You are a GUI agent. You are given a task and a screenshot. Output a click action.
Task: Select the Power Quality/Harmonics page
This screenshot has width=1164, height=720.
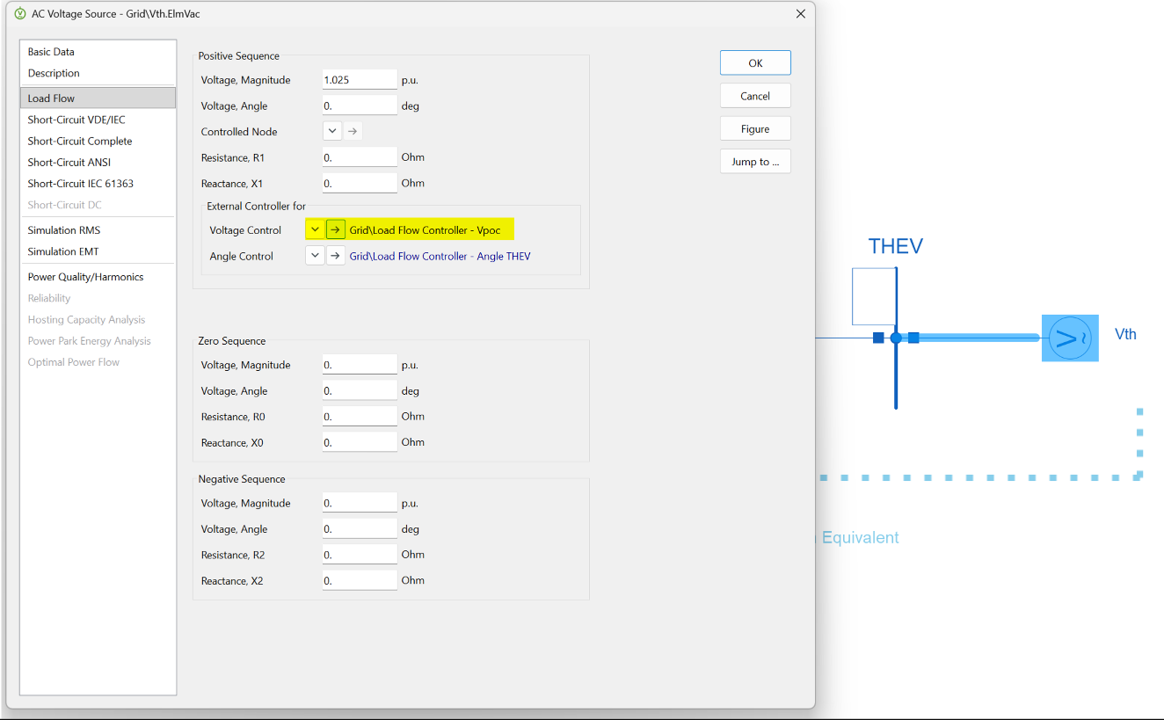[x=85, y=277]
